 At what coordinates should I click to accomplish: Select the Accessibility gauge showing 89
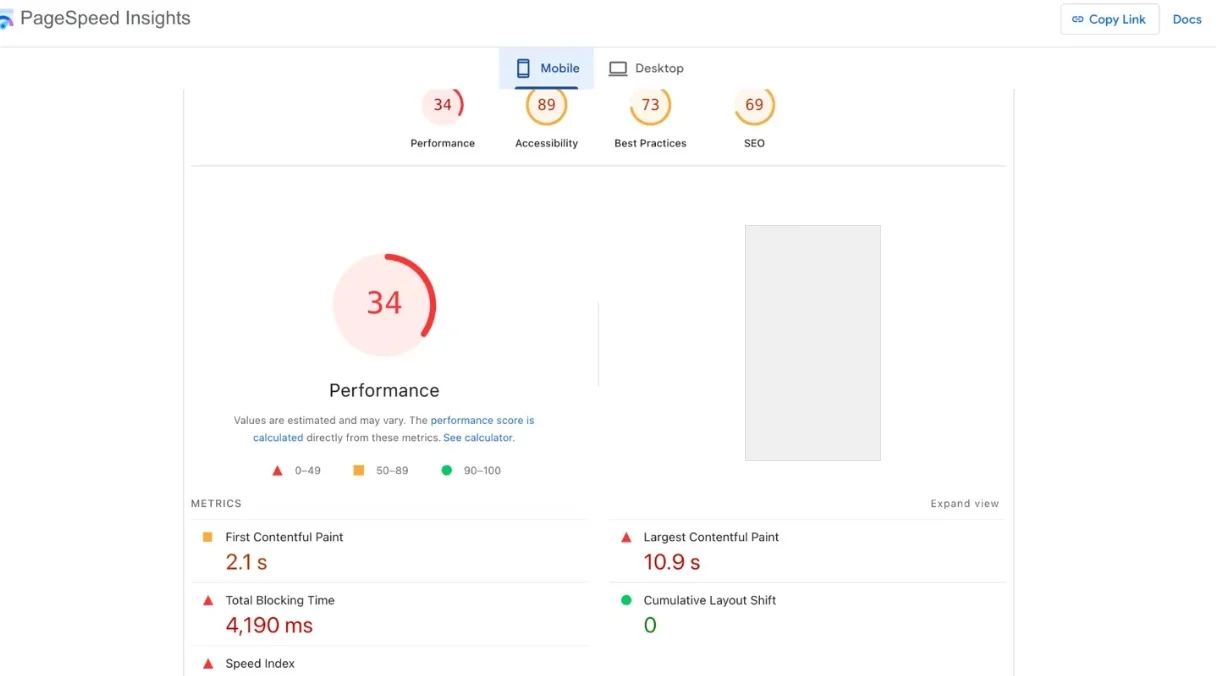point(546,104)
